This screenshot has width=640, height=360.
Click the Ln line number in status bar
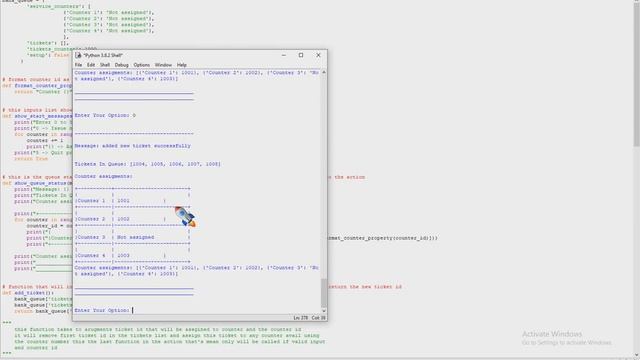pyautogui.click(x=300, y=318)
